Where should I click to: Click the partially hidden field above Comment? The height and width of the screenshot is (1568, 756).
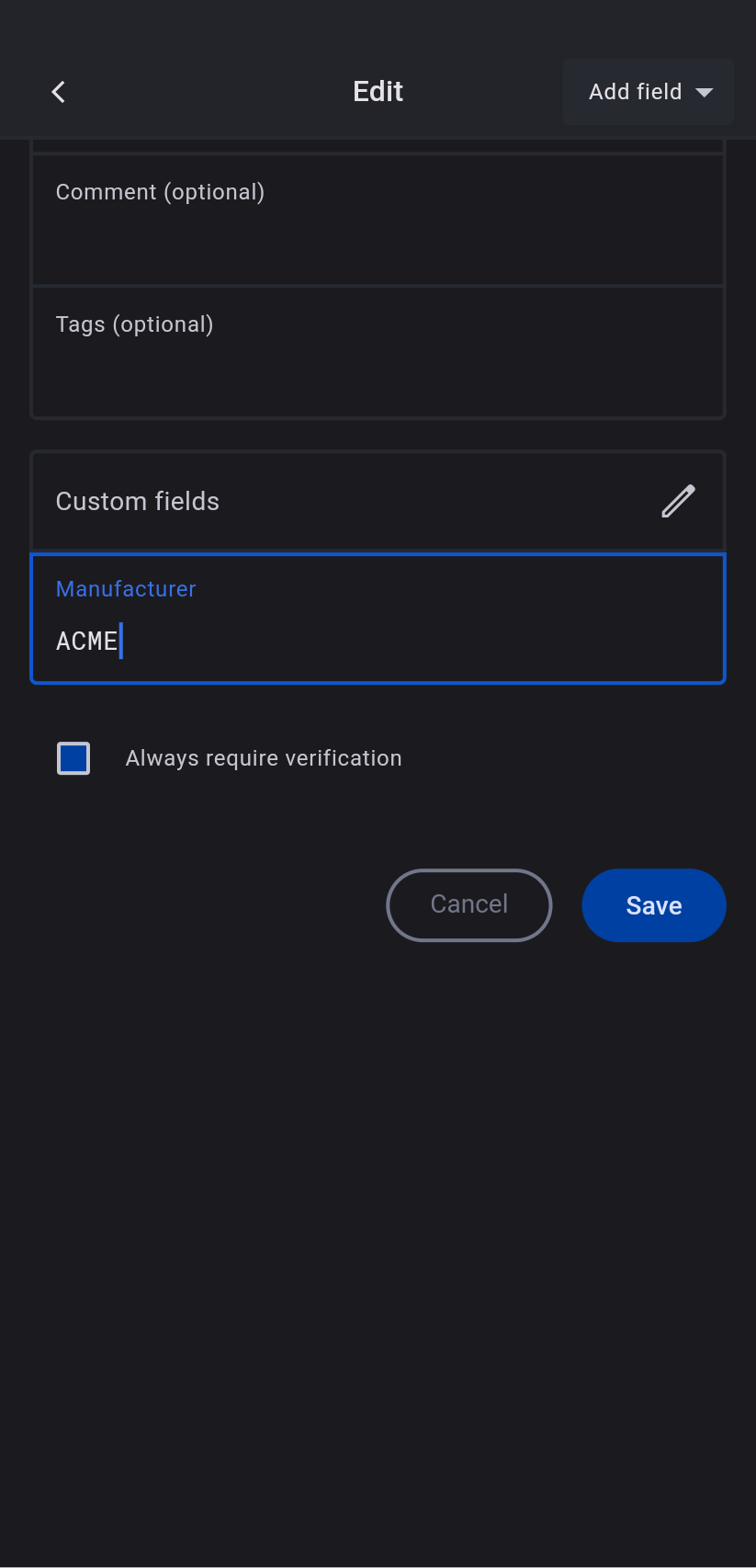(378, 145)
